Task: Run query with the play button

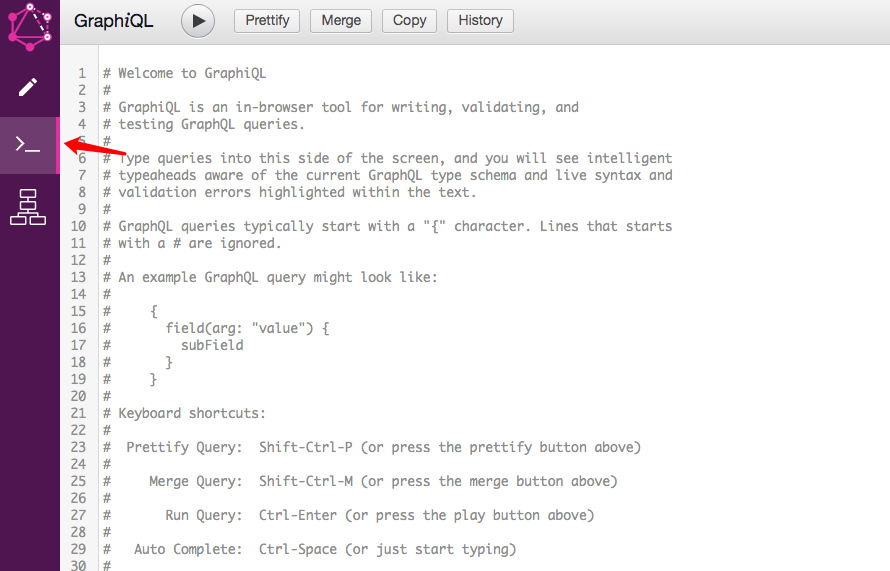Action: pos(198,21)
